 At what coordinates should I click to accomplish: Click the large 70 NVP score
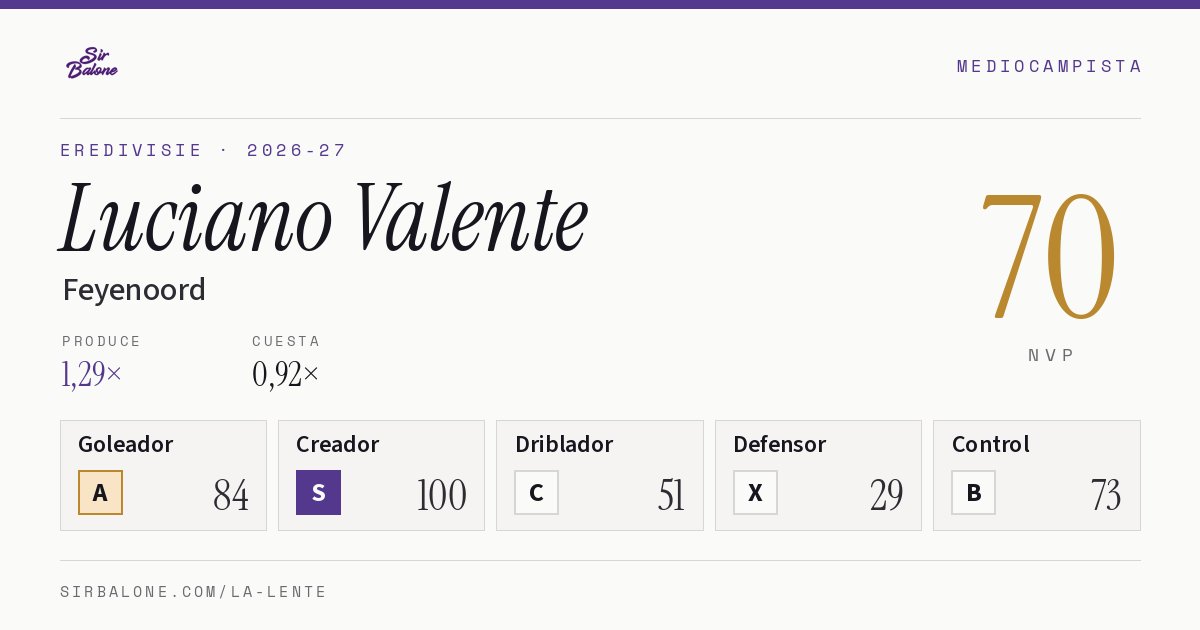(1048, 256)
